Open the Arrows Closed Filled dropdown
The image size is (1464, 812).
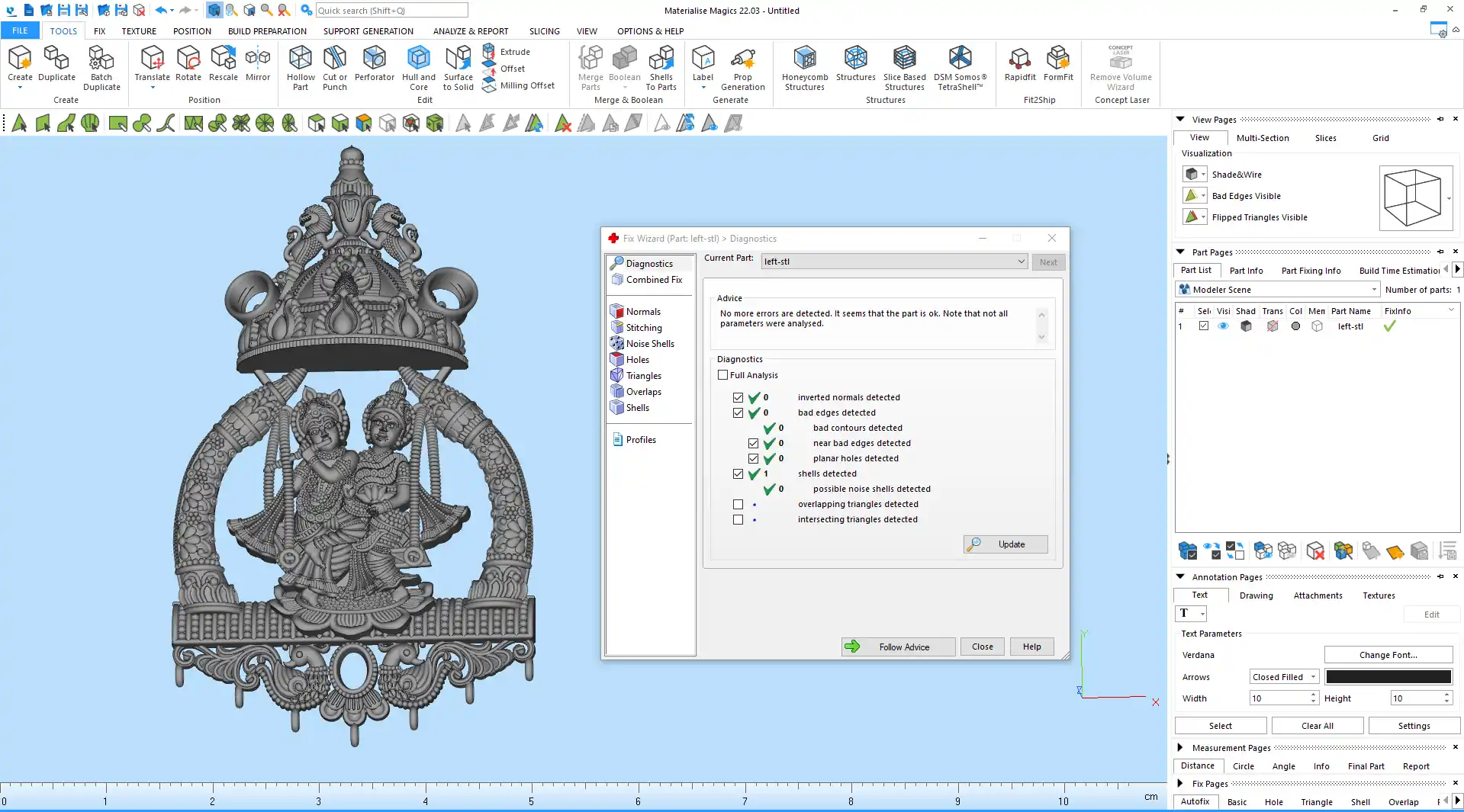1285,677
